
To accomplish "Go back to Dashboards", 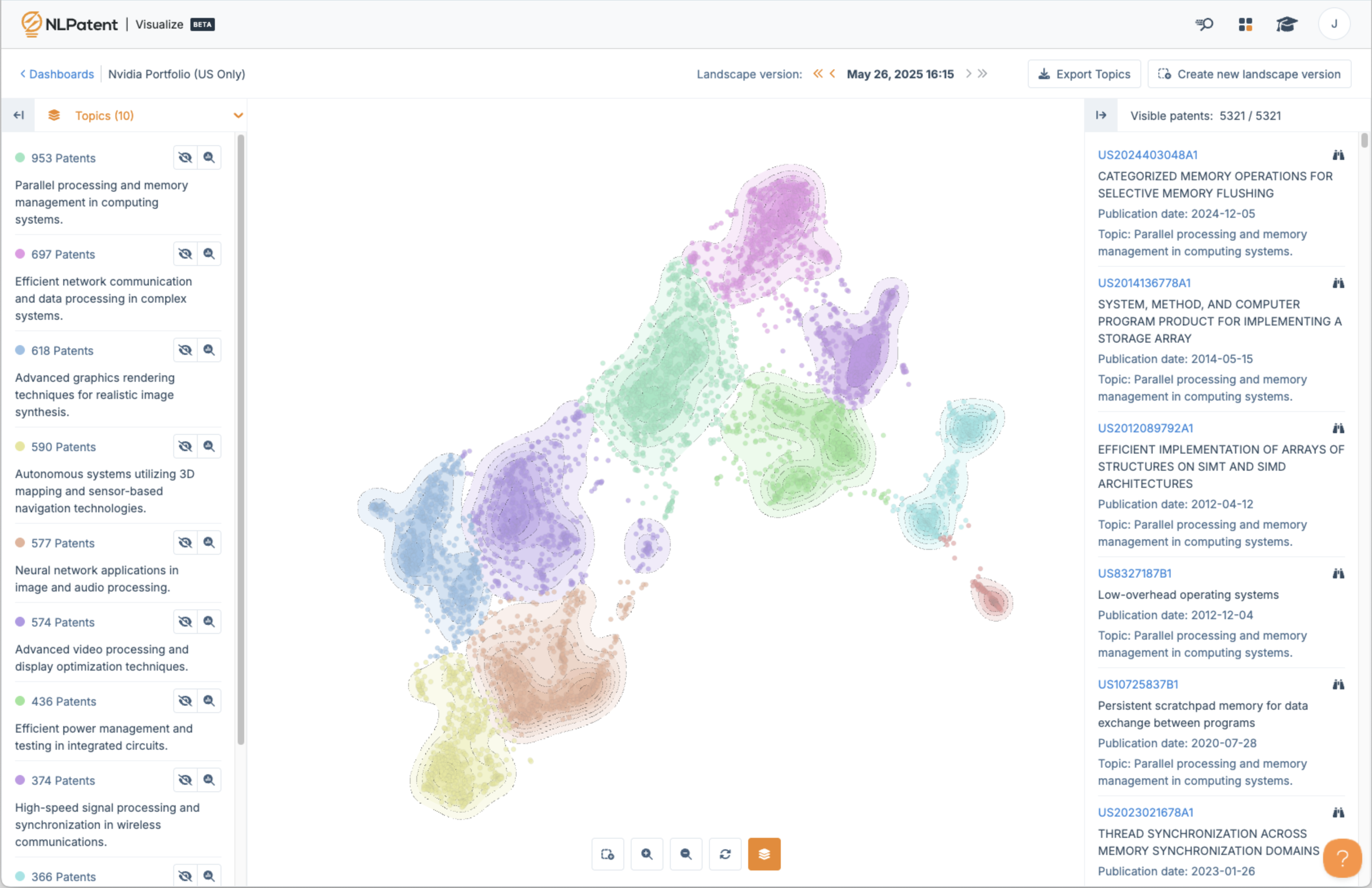I will pyautogui.click(x=57, y=74).
